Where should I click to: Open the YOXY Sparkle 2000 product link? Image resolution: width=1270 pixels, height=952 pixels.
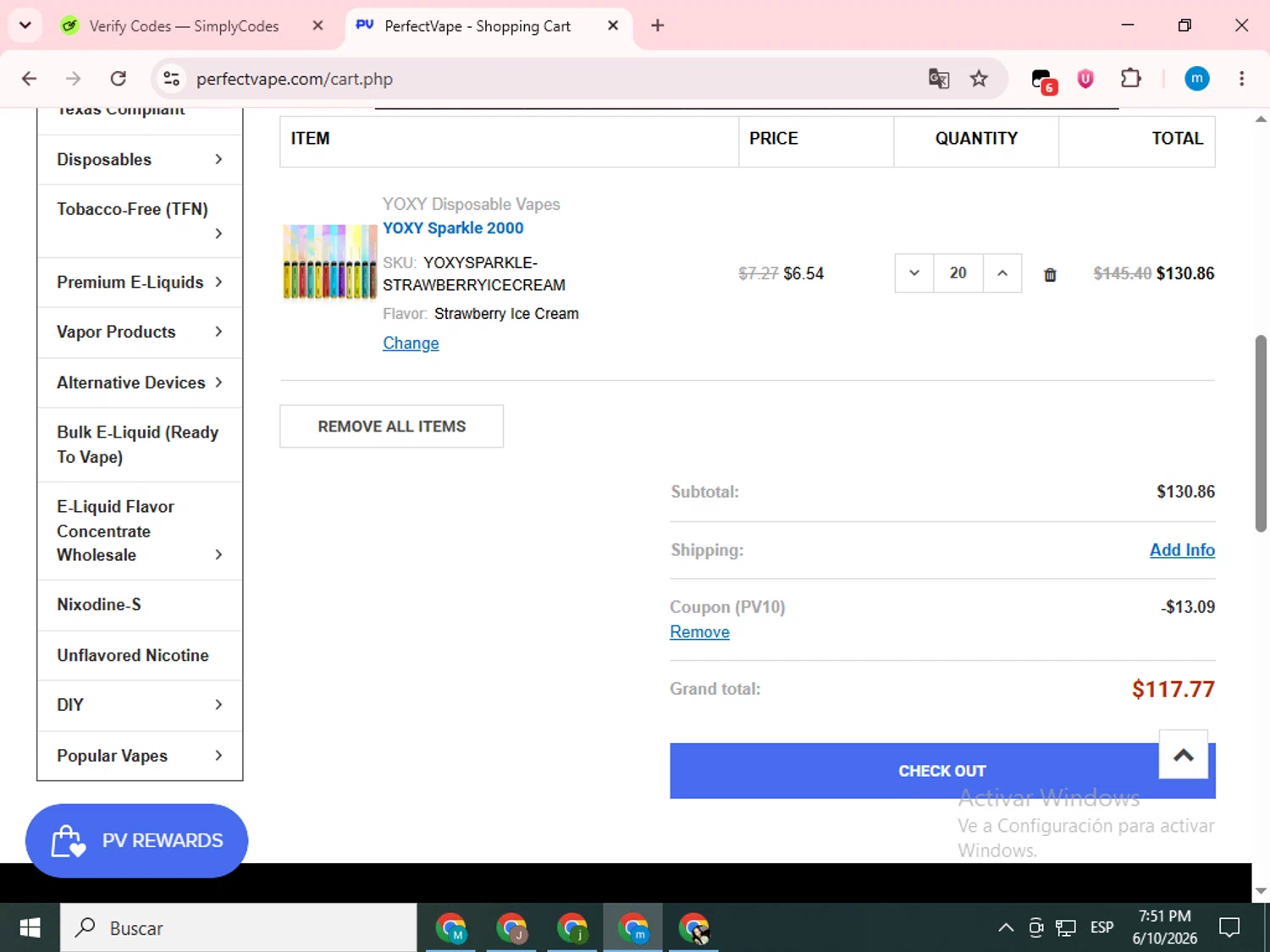[x=453, y=228]
